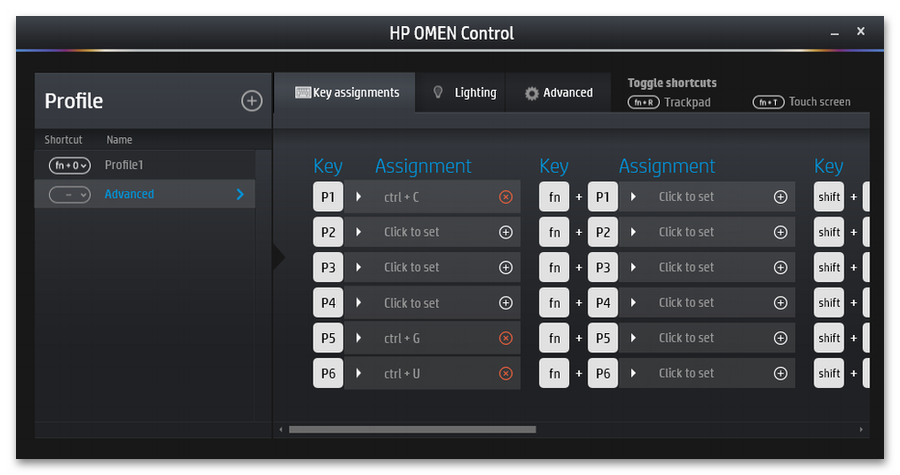The width and height of the screenshot is (900, 475).
Task: Expand P1 assignment arrow
Action: tap(359, 197)
